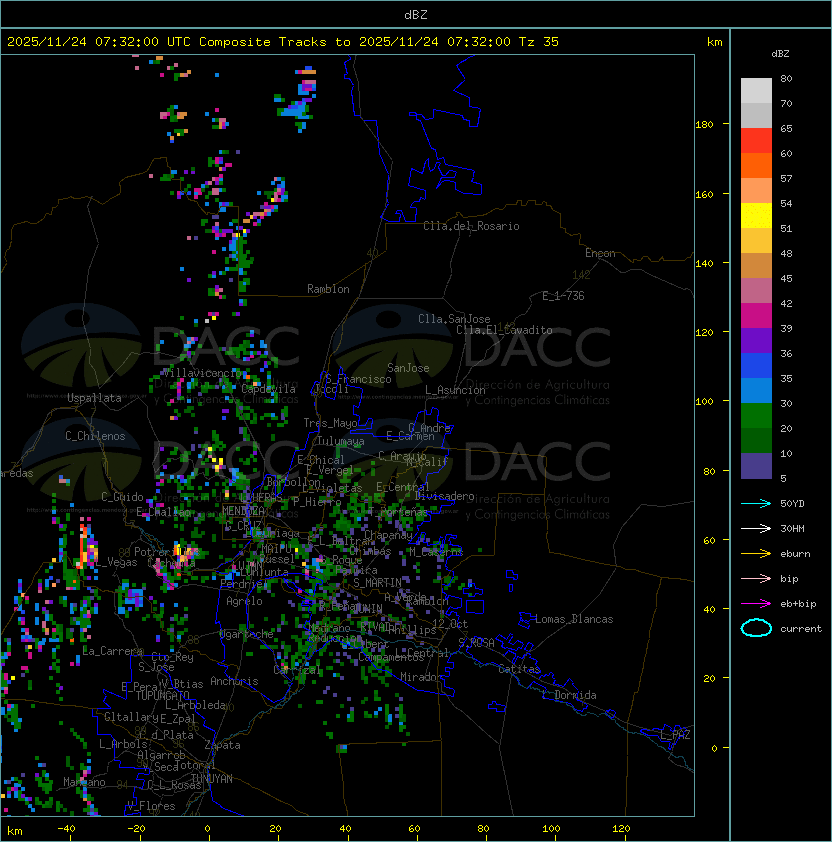The image size is (832, 842).
Task: Click the Manzano map label
Action: pos(84,782)
